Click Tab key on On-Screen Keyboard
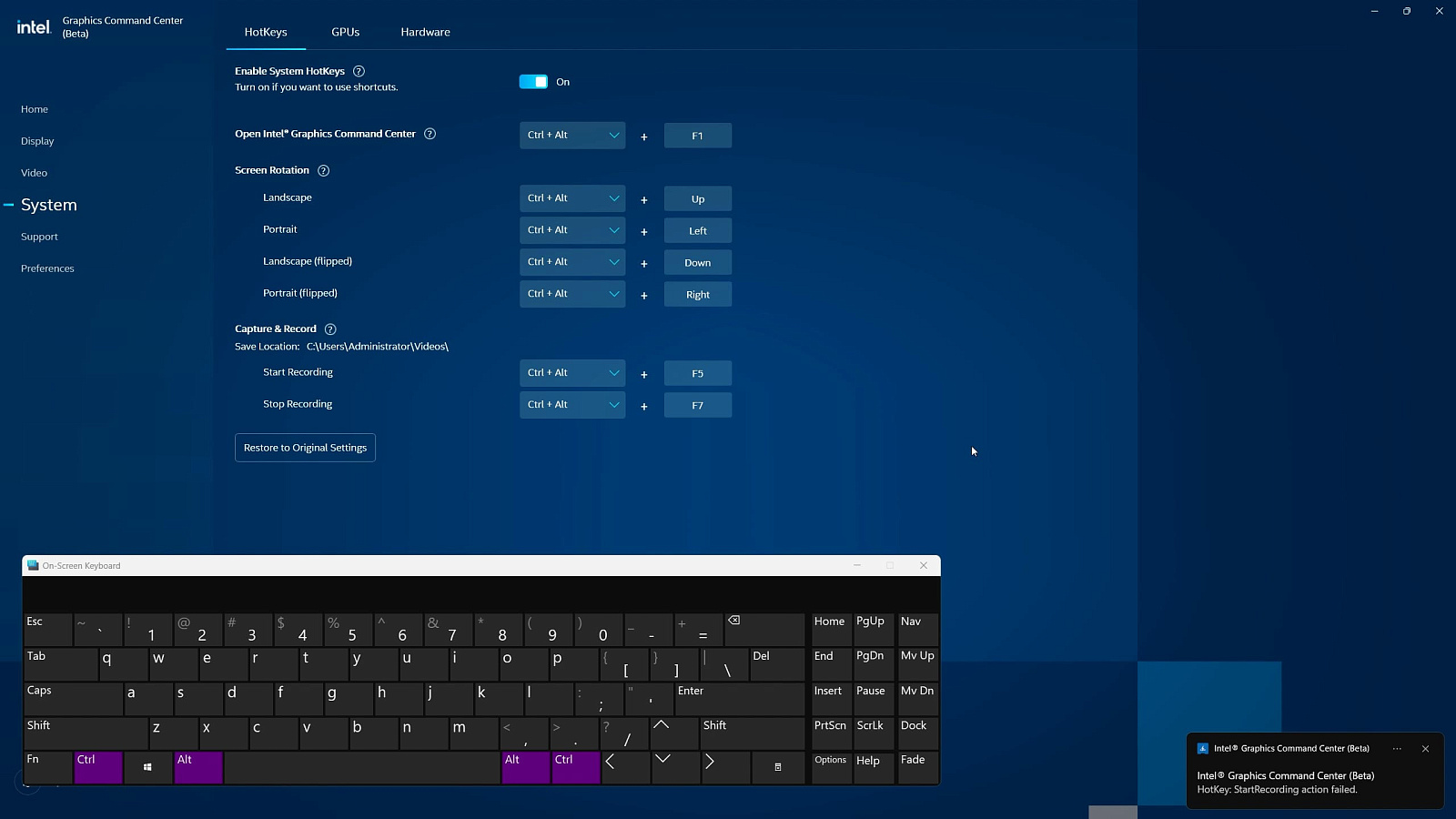 click(61, 663)
